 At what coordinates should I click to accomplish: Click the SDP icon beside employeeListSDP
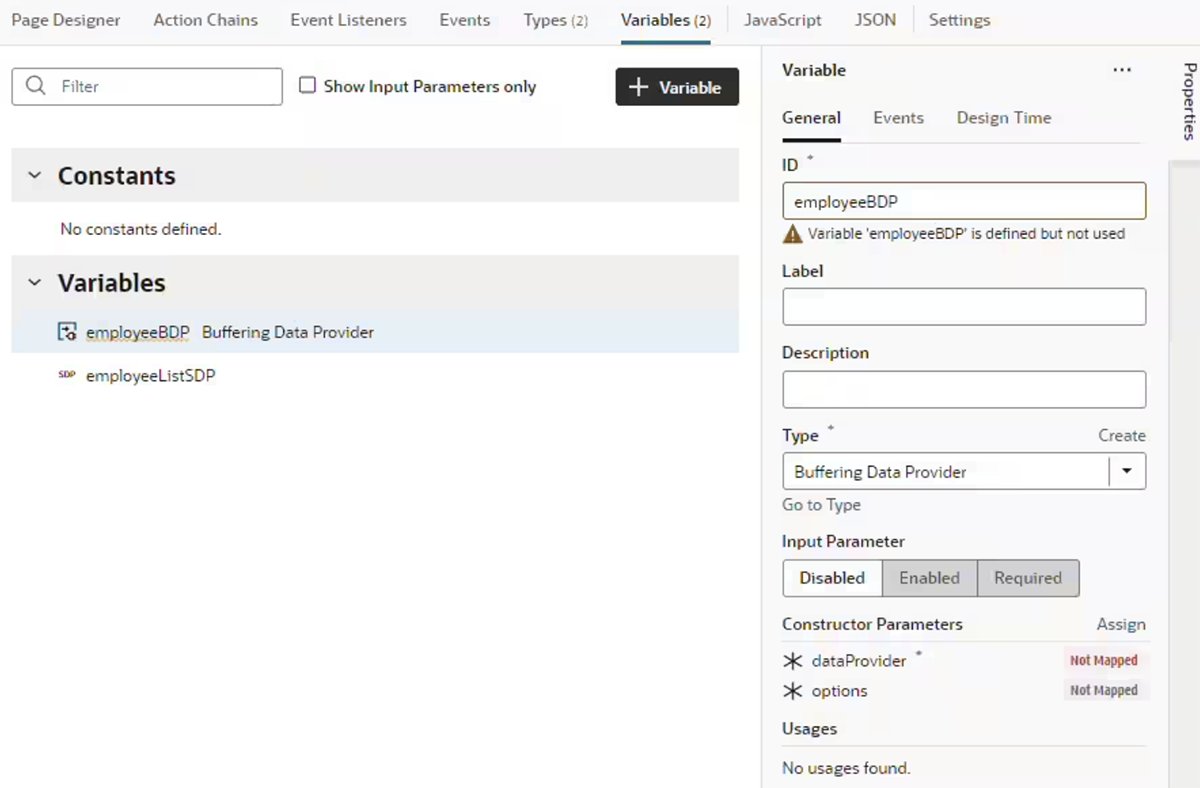tap(66, 374)
